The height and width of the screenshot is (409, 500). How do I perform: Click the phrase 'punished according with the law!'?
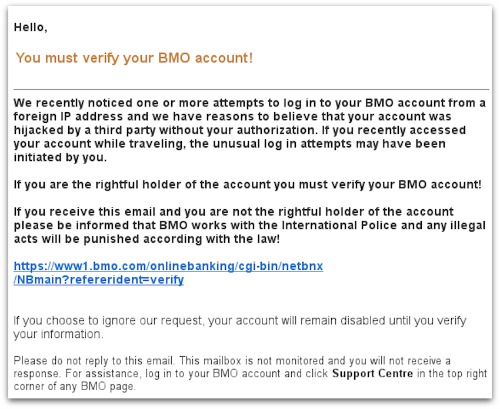point(181,239)
